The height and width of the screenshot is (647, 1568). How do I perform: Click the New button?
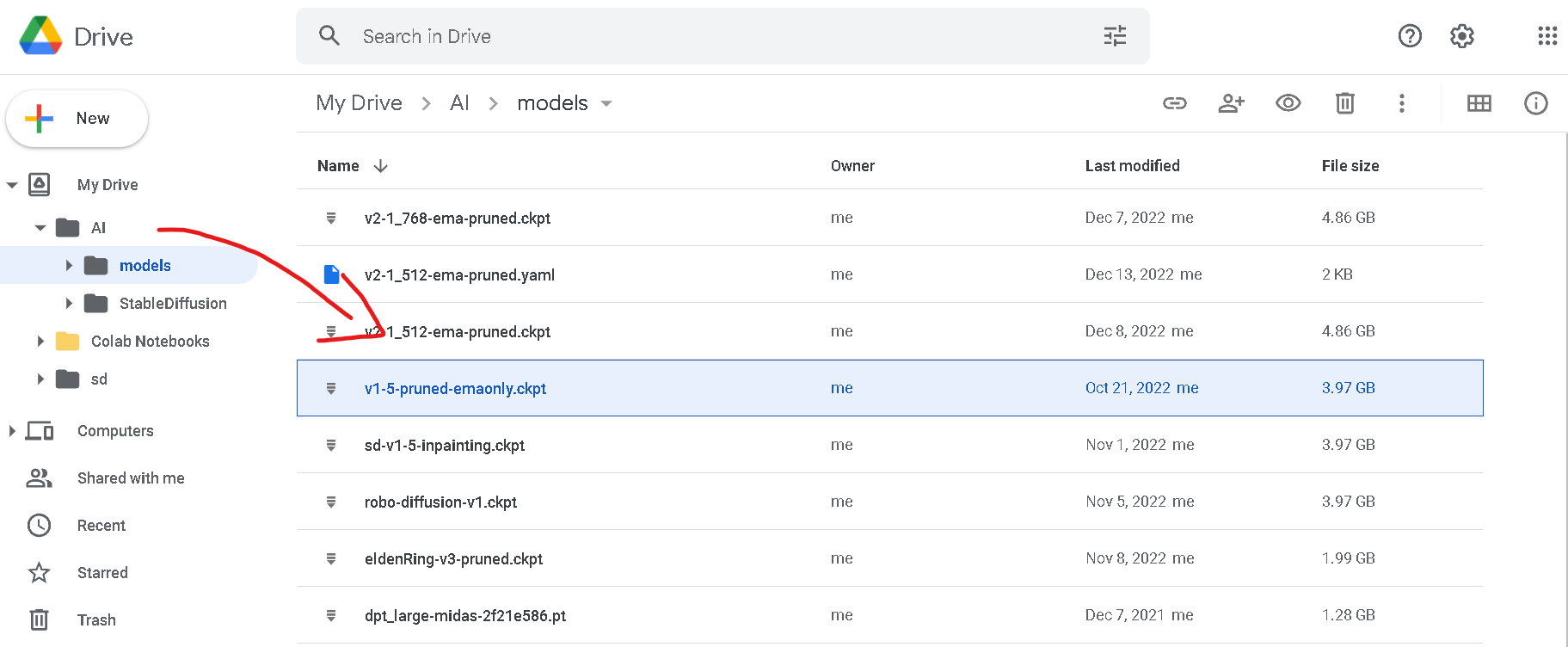coord(77,119)
